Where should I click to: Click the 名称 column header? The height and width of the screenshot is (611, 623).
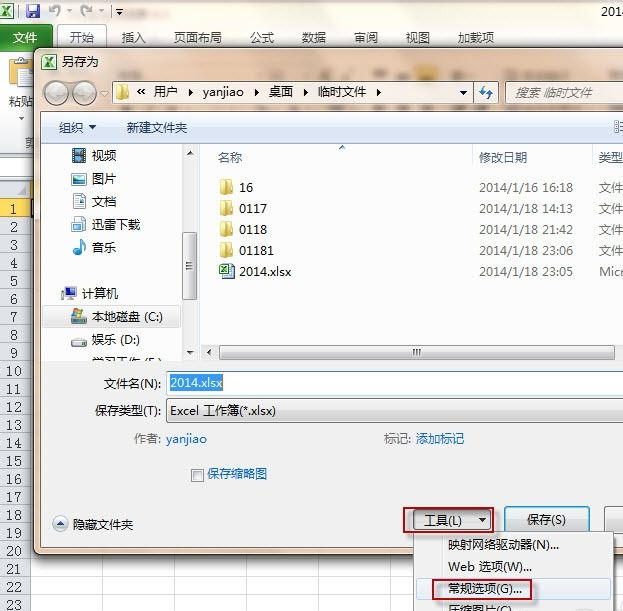tap(230, 158)
